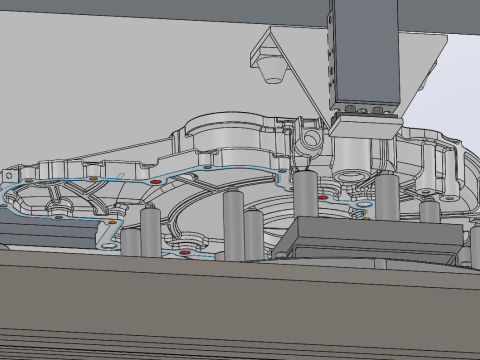Select the conical stop under the triangular bracket
The image size is (480, 360).
click(274, 71)
